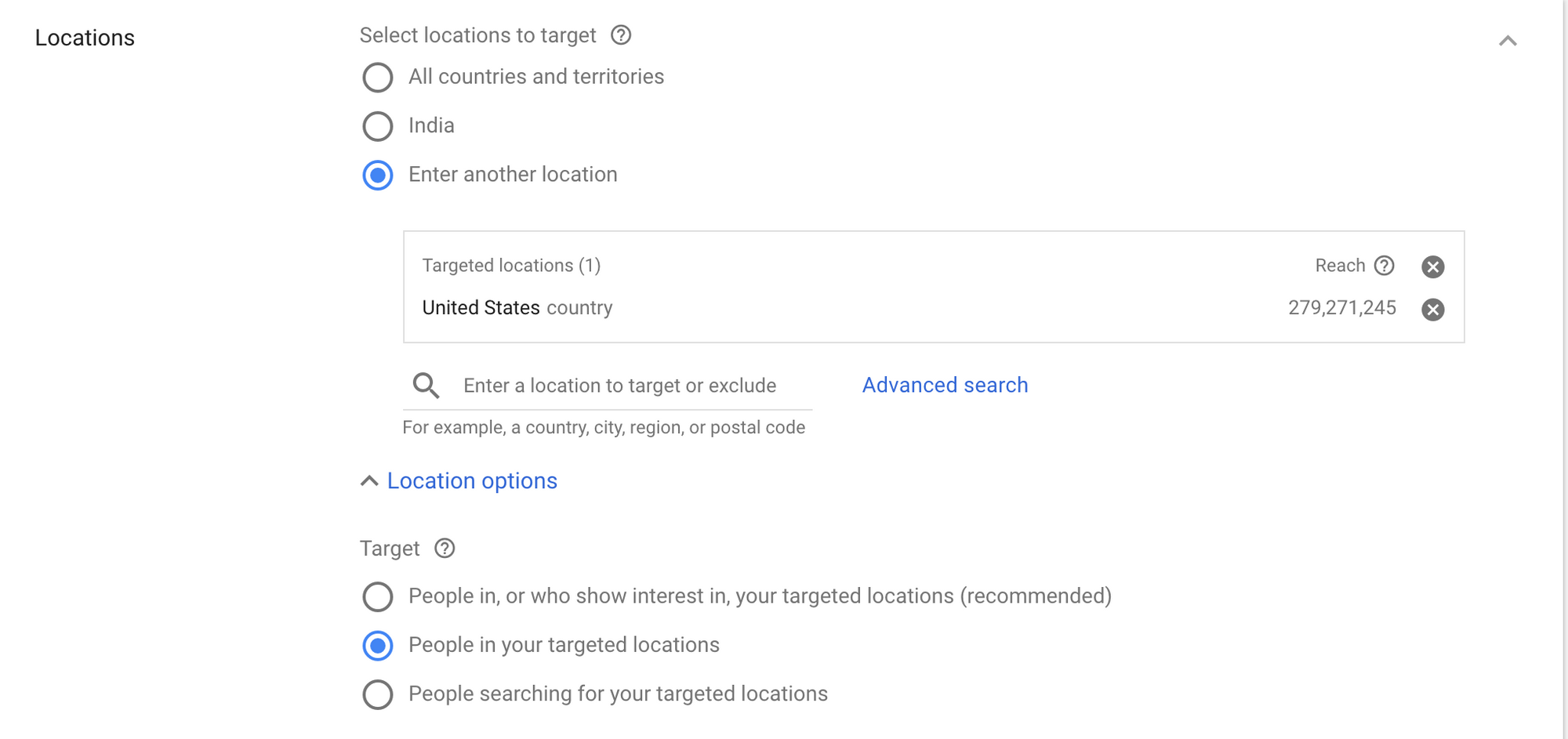This screenshot has width=1568, height=739.
Task: Open help for Select locations to target
Action: coord(621,35)
